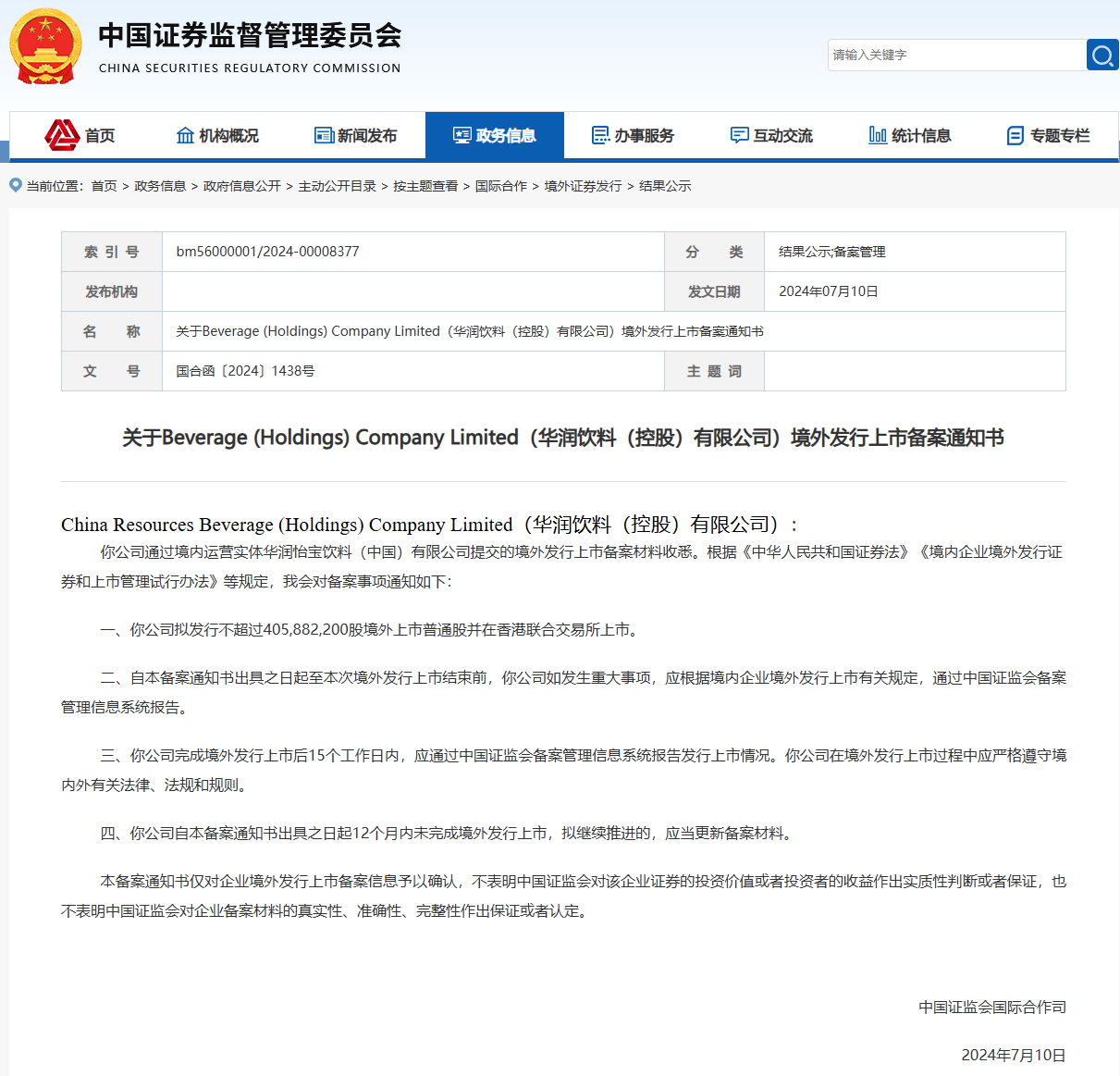Select the 政务信息 navigation tab
This screenshot has height=1076, width=1120.
pos(495,136)
